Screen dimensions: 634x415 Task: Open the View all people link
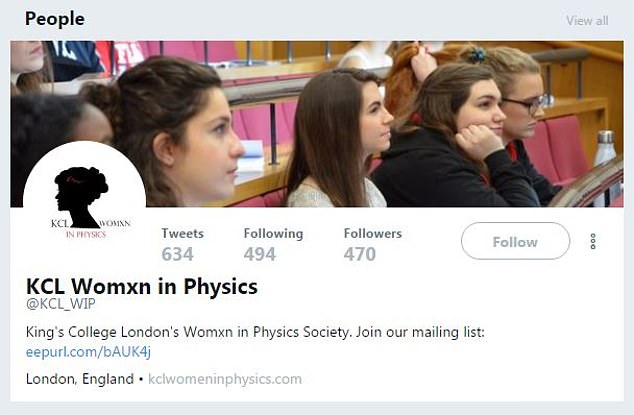pyautogui.click(x=586, y=20)
